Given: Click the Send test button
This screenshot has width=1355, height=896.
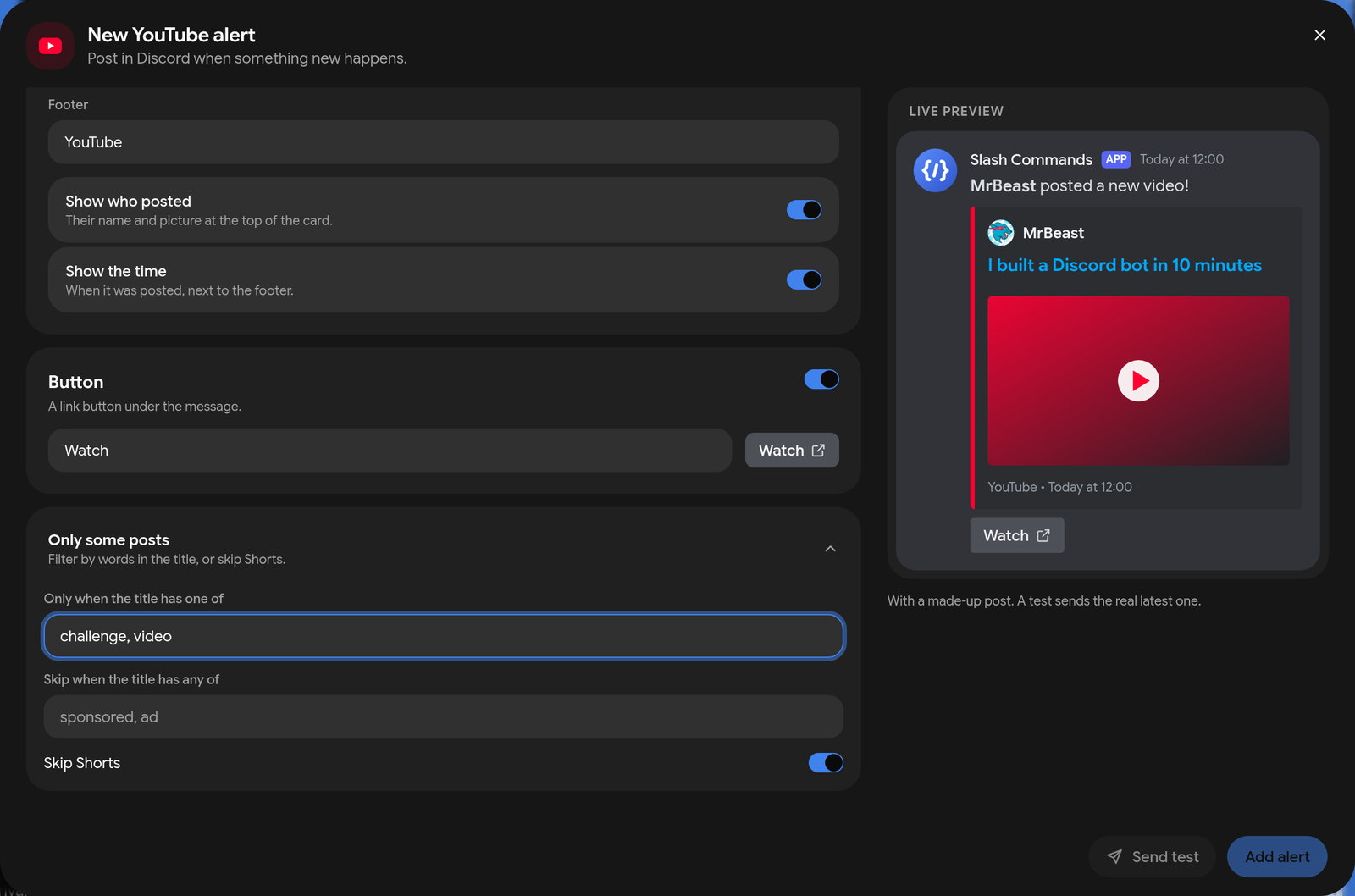Looking at the screenshot, I should 1152,857.
